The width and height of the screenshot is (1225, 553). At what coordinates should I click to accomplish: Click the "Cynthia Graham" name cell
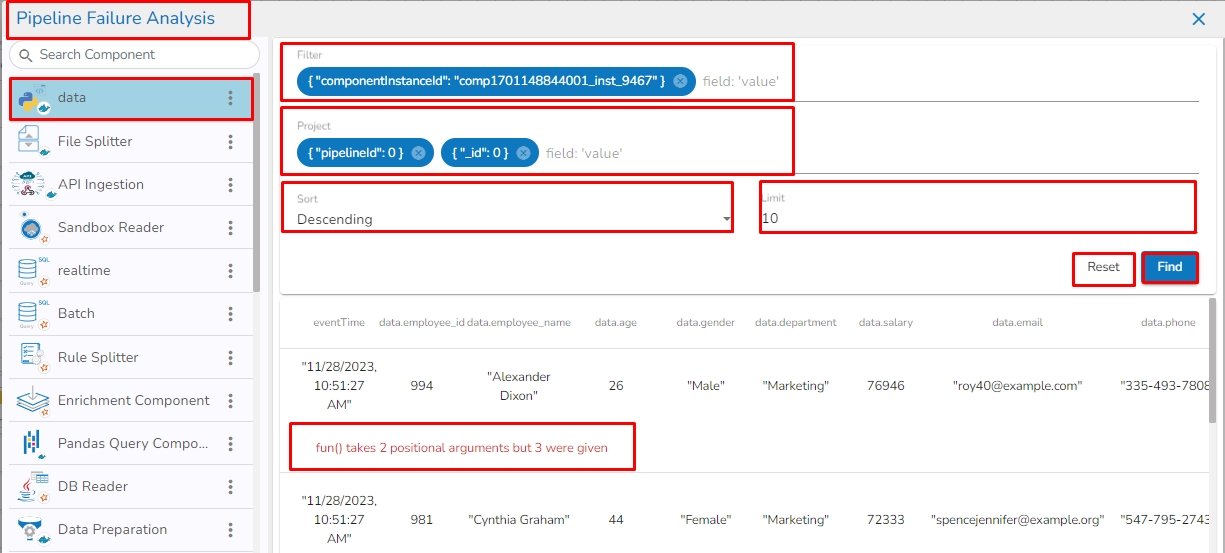click(x=519, y=520)
